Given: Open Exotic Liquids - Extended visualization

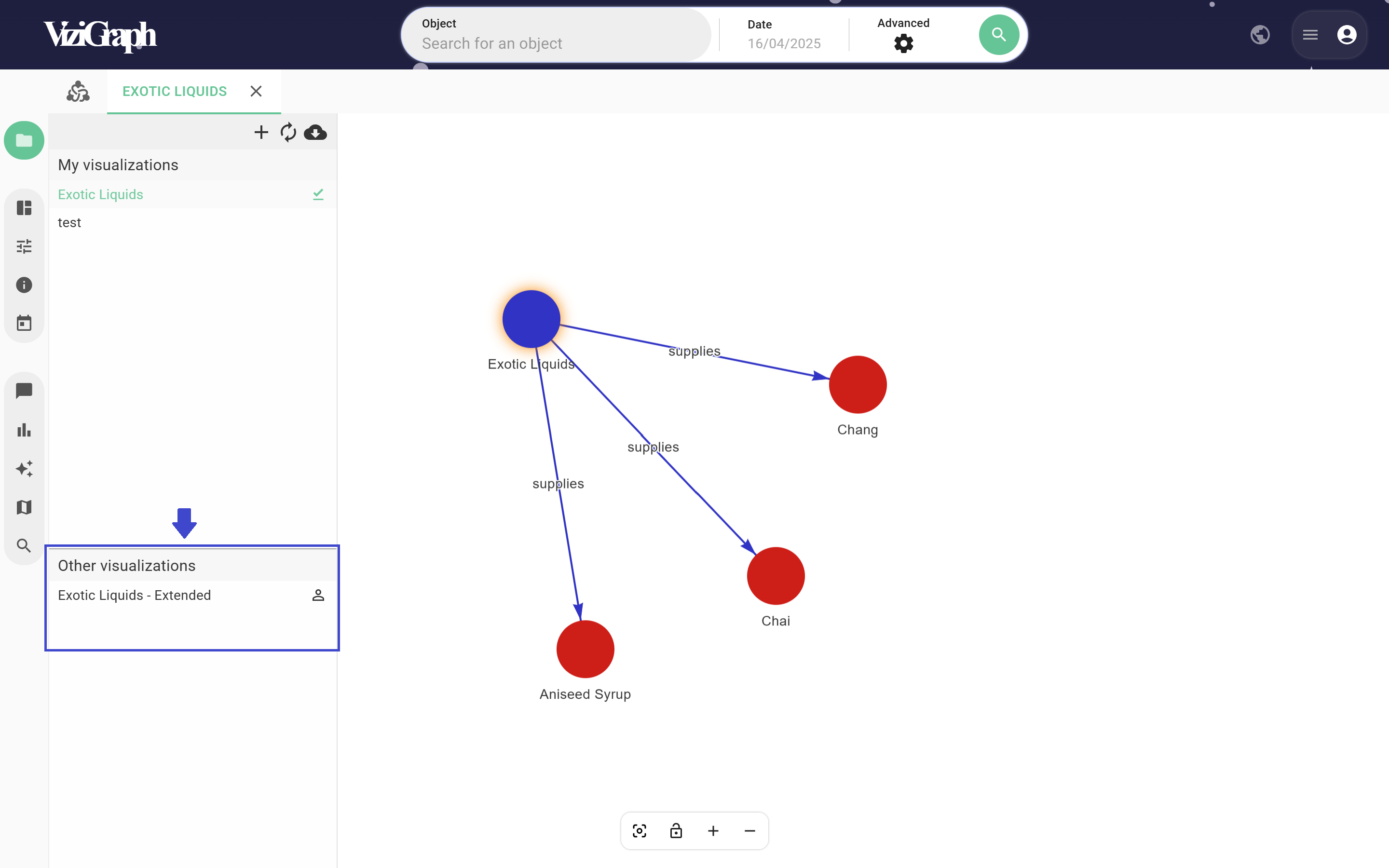Looking at the screenshot, I should click(x=134, y=596).
